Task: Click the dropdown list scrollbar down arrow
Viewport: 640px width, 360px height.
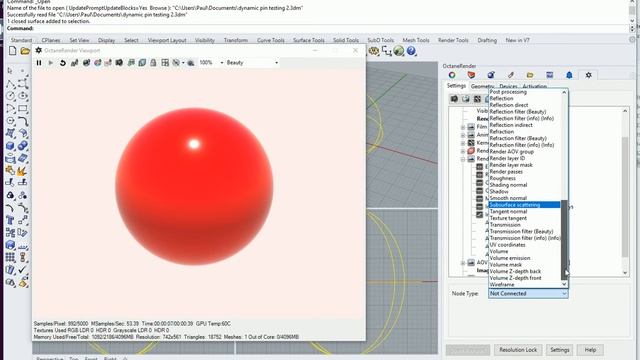Action: tap(564, 284)
